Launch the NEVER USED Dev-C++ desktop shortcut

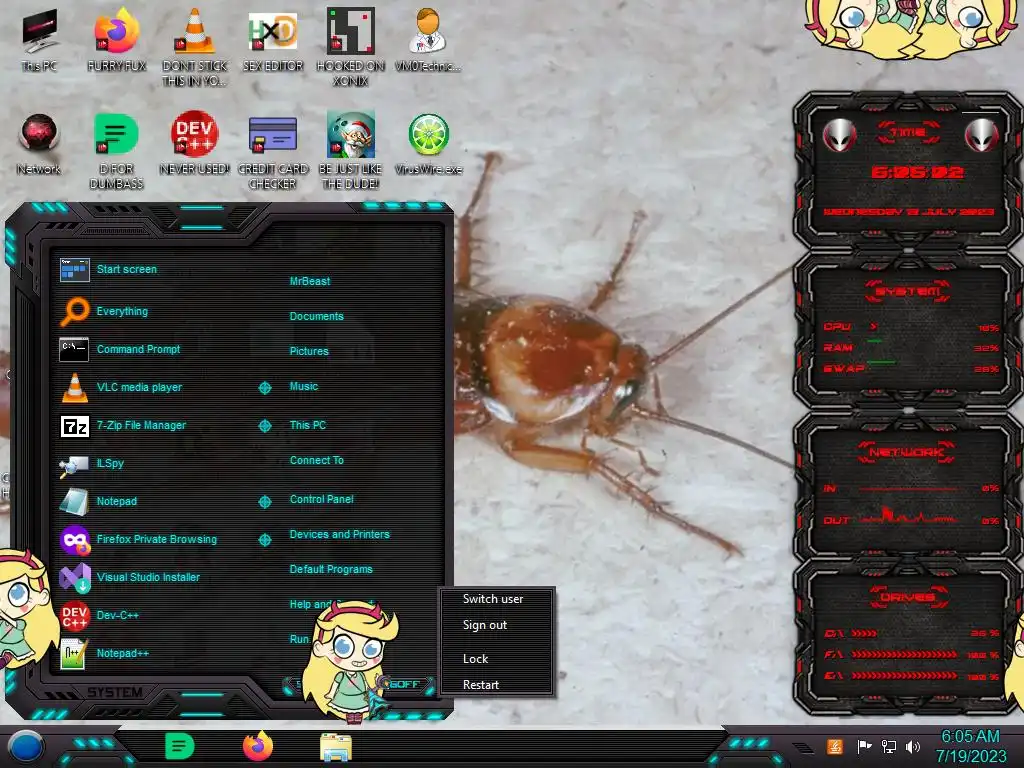coord(195,144)
